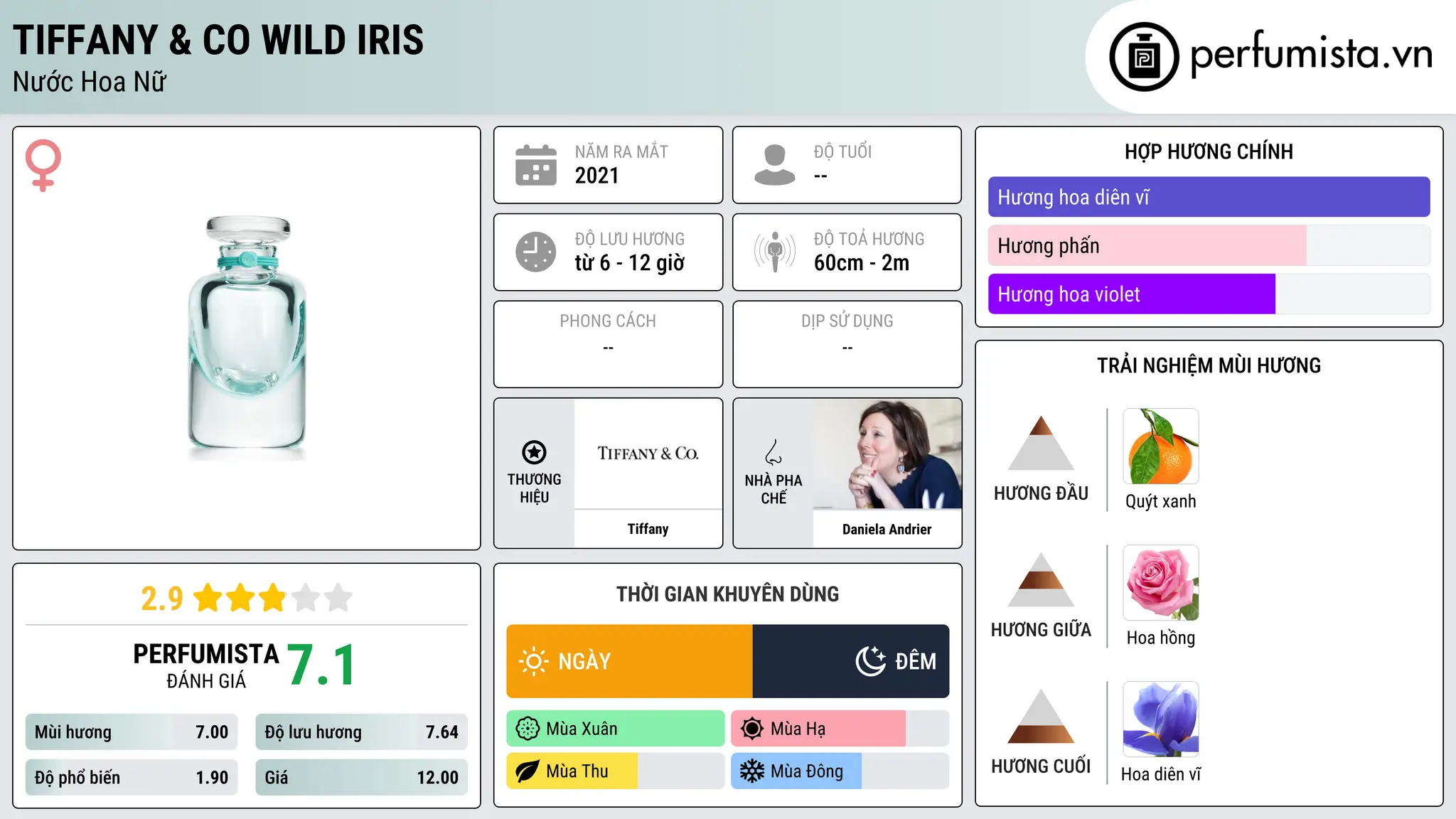Click the sun icon in the Ngày segment
Image resolution: width=1456 pixels, height=819 pixels.
533,661
